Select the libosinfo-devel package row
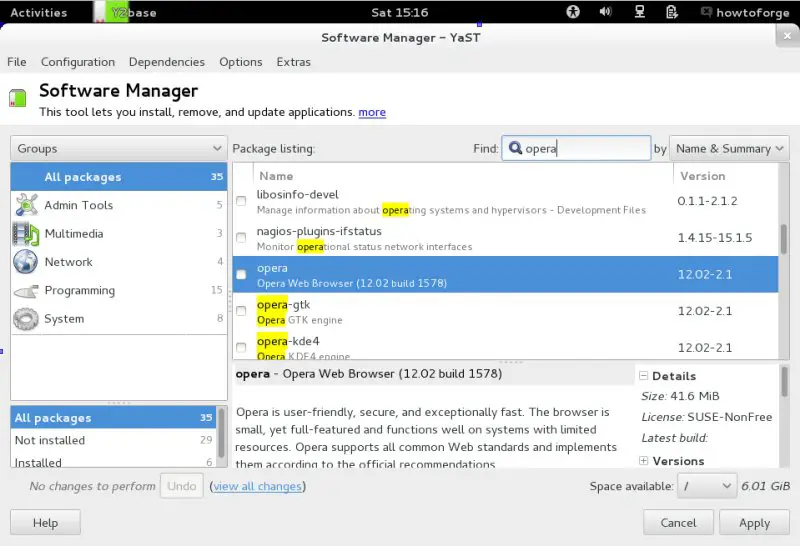This screenshot has width=800, height=546. pos(506,202)
